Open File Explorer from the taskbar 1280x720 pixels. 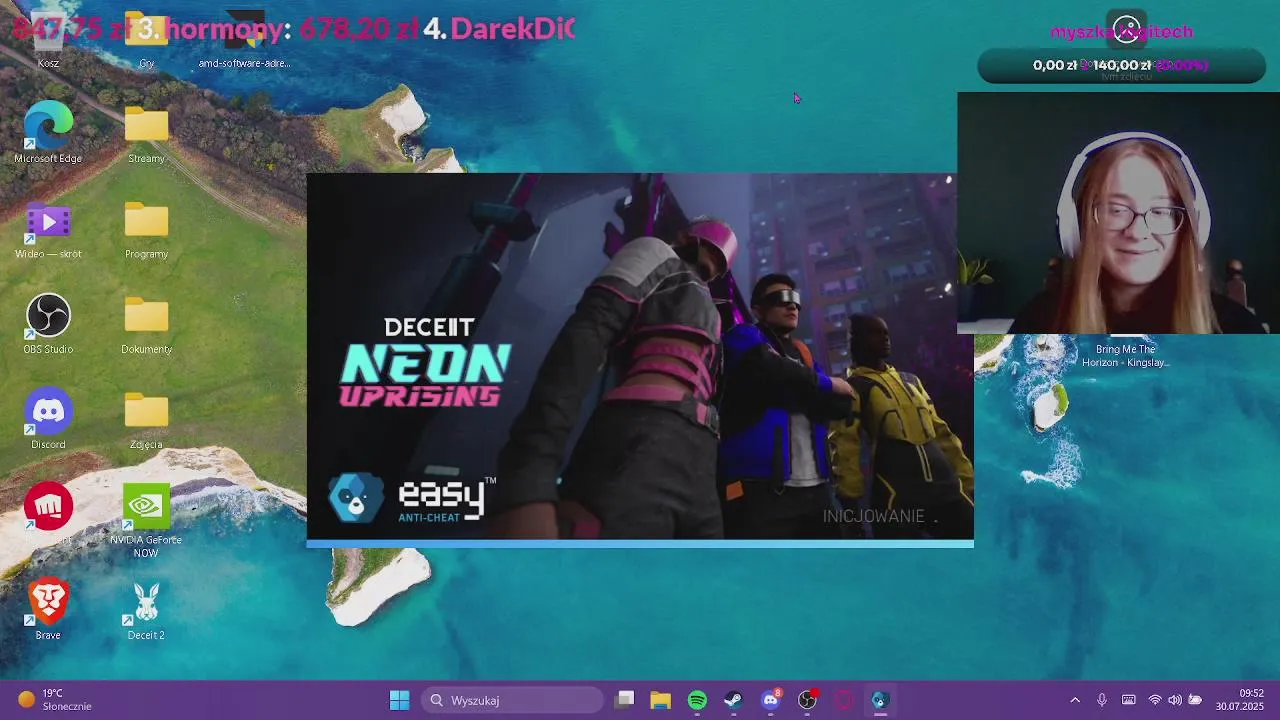(x=661, y=700)
